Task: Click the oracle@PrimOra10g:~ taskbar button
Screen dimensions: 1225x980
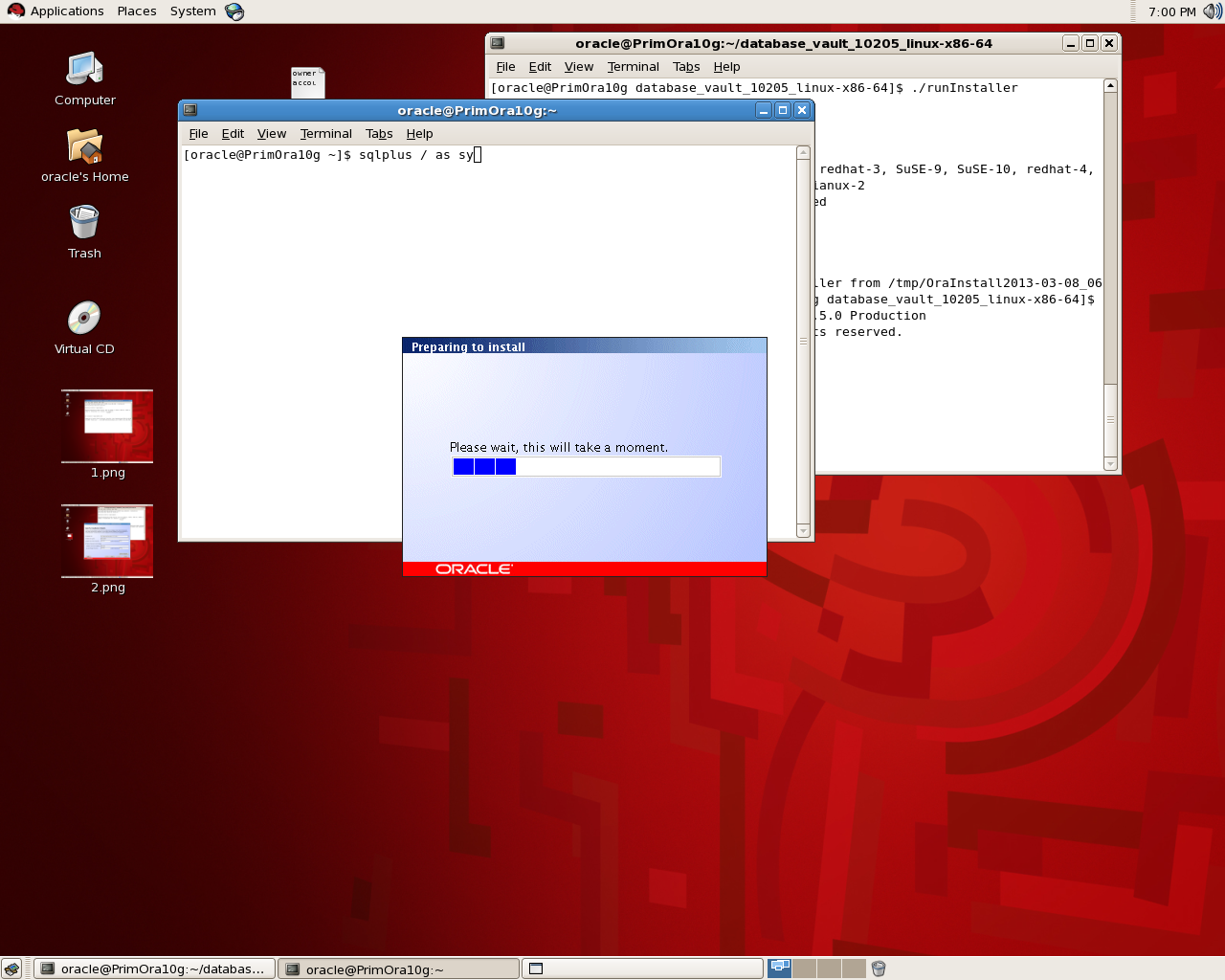Action: coord(398,969)
